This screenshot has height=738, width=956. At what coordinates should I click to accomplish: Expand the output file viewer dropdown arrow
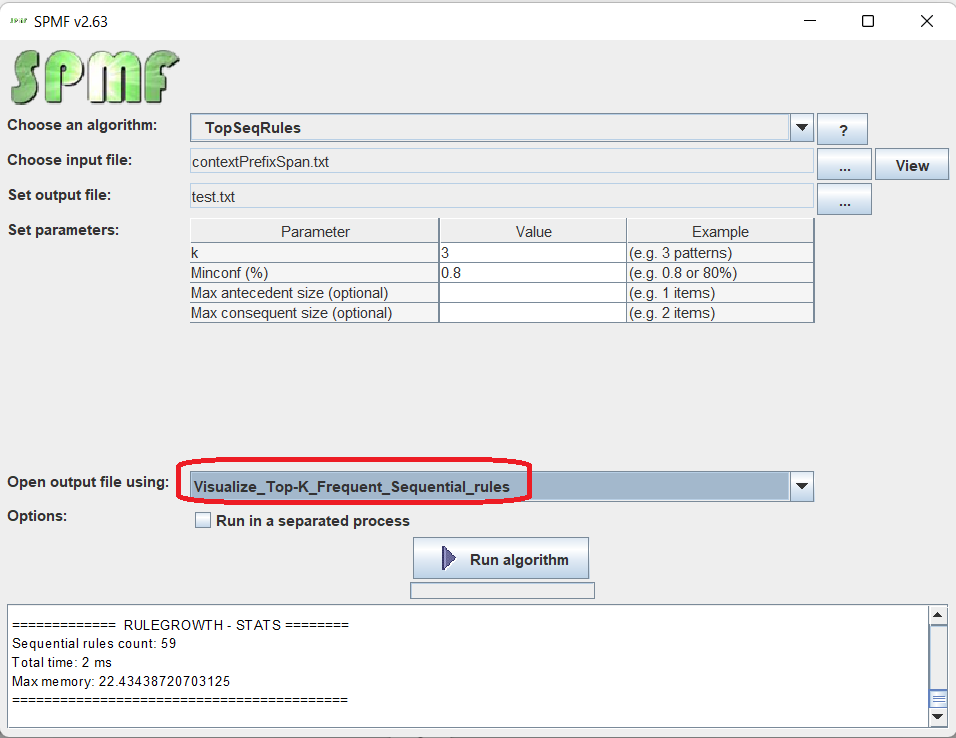801,487
